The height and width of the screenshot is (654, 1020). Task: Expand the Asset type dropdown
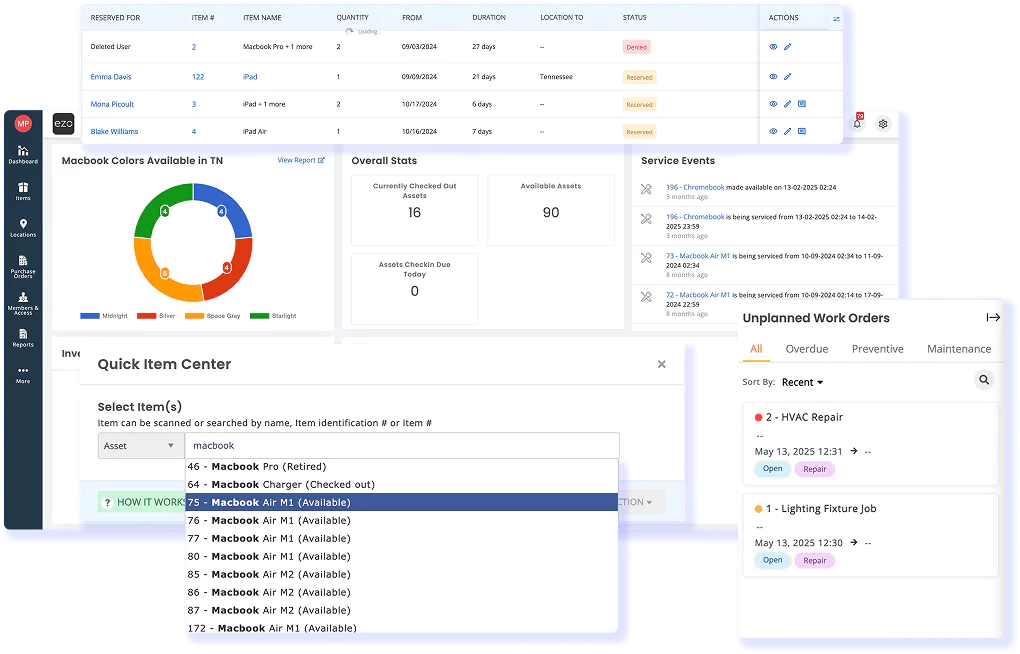coord(140,446)
